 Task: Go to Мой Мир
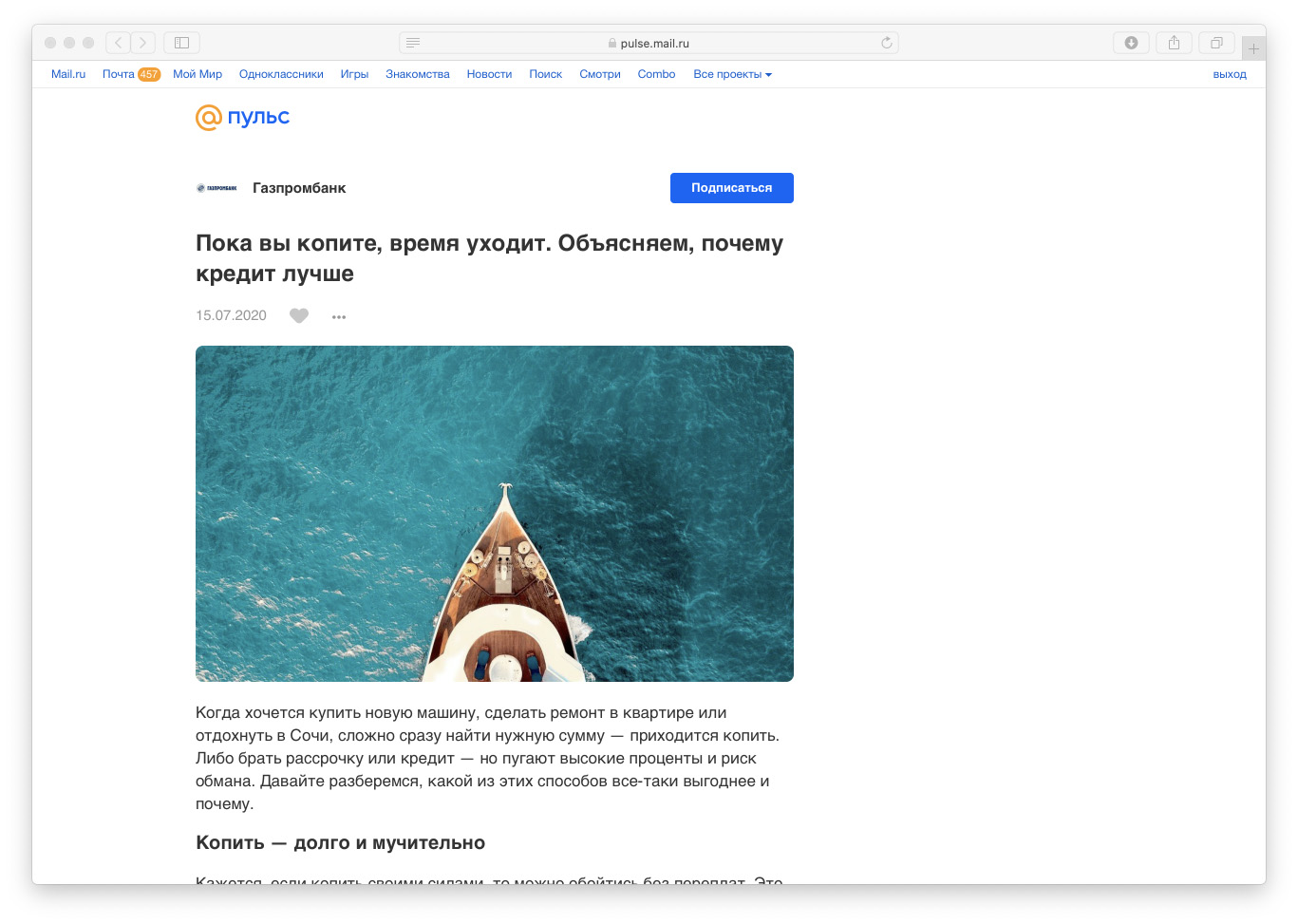pyautogui.click(x=198, y=74)
